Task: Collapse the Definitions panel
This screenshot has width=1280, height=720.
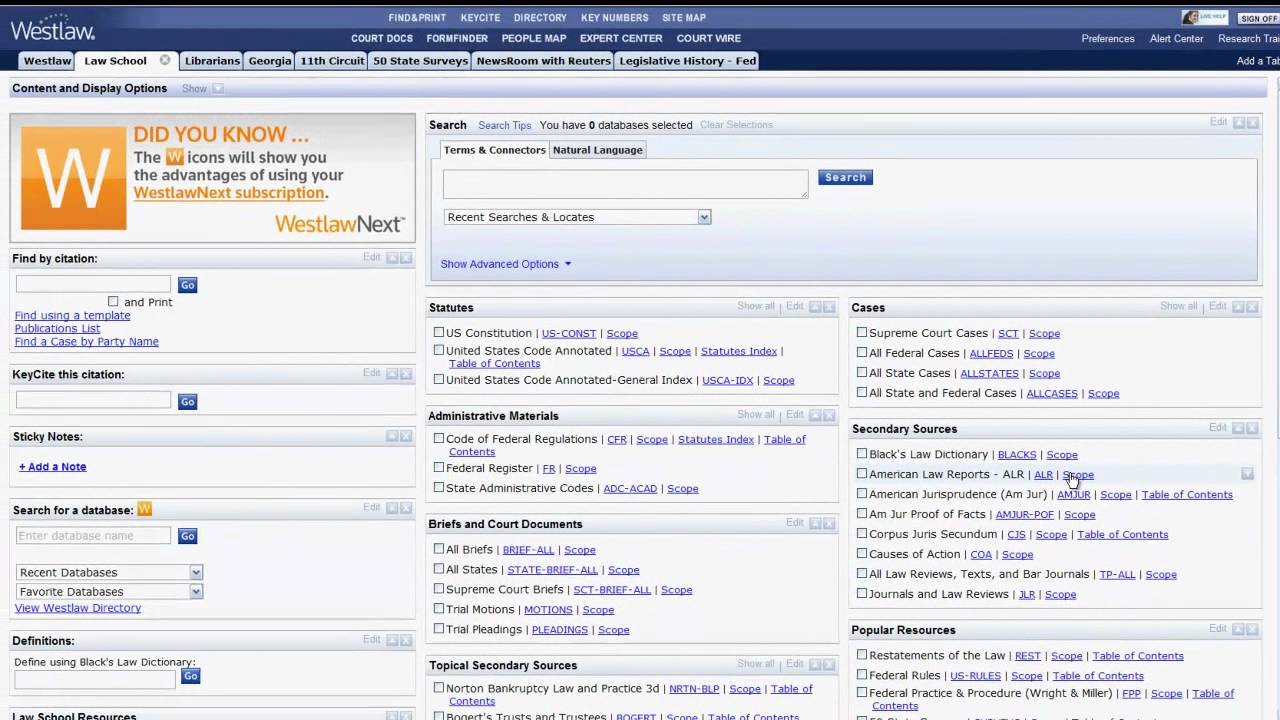Action: click(x=392, y=640)
